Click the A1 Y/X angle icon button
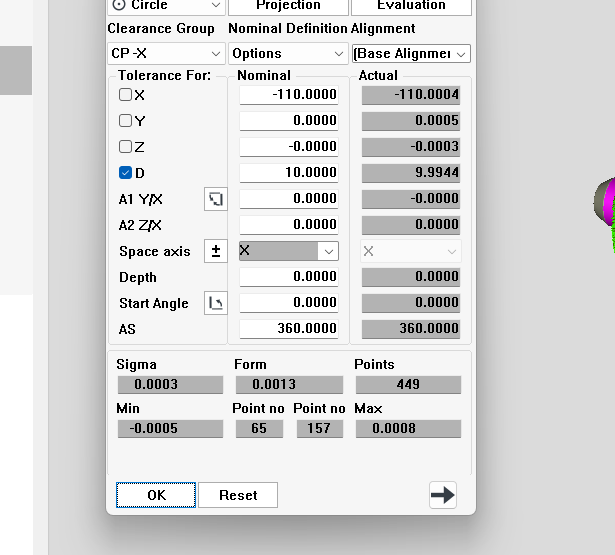The height and width of the screenshot is (555, 615). 215,199
